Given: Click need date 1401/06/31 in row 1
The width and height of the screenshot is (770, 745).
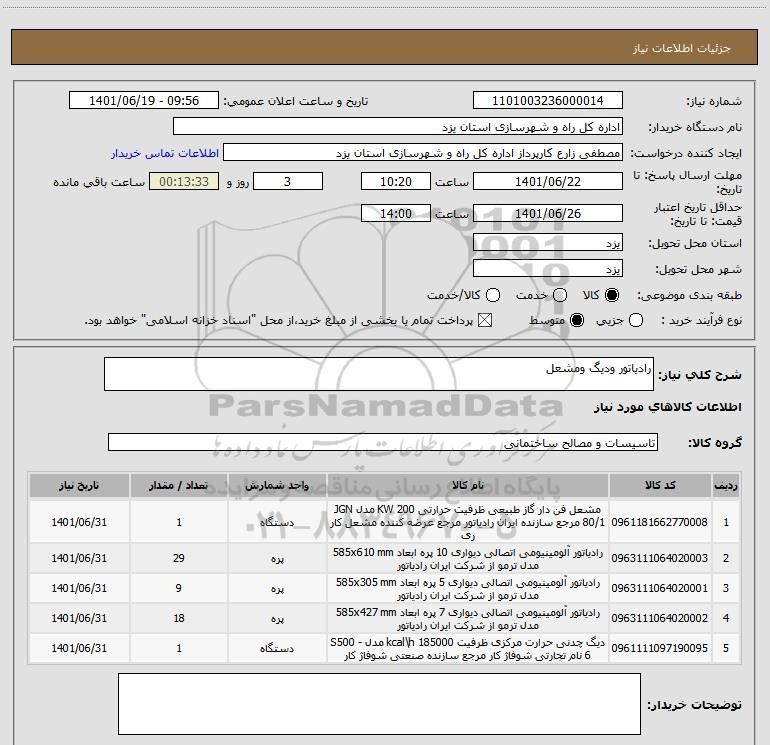Looking at the screenshot, I should tap(79, 522).
